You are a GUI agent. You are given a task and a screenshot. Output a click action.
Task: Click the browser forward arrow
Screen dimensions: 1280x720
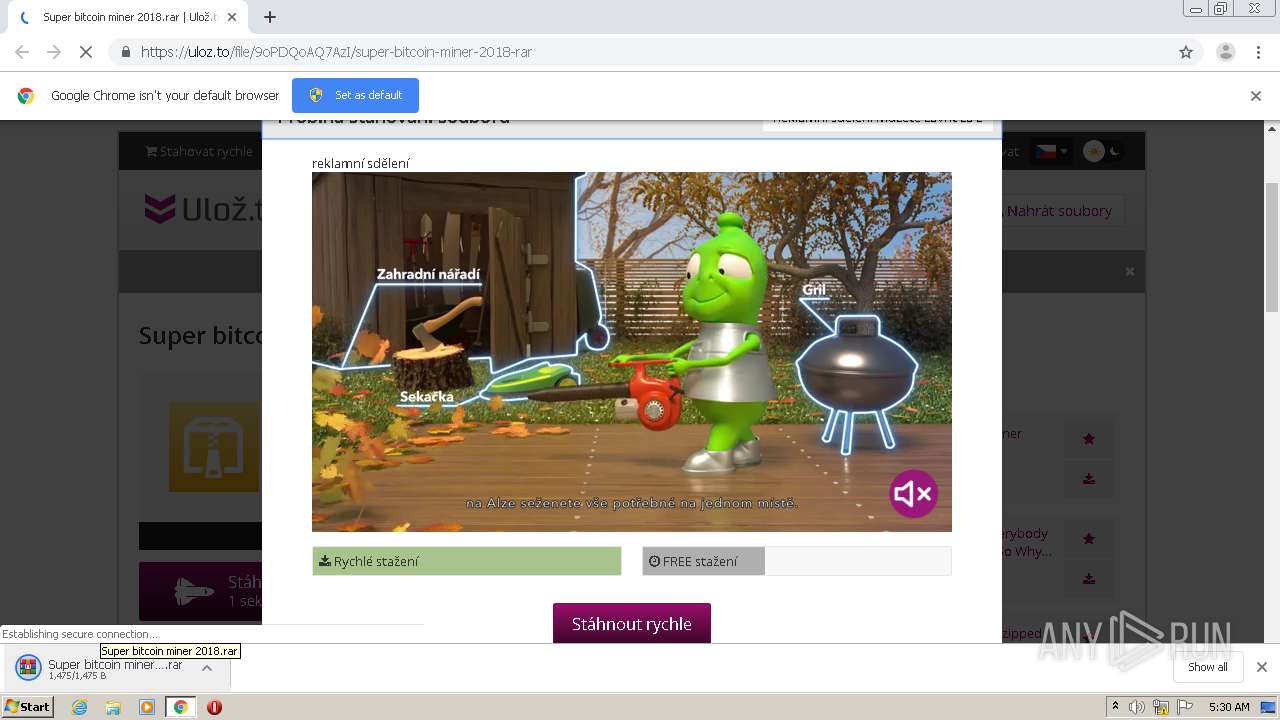tap(54, 52)
